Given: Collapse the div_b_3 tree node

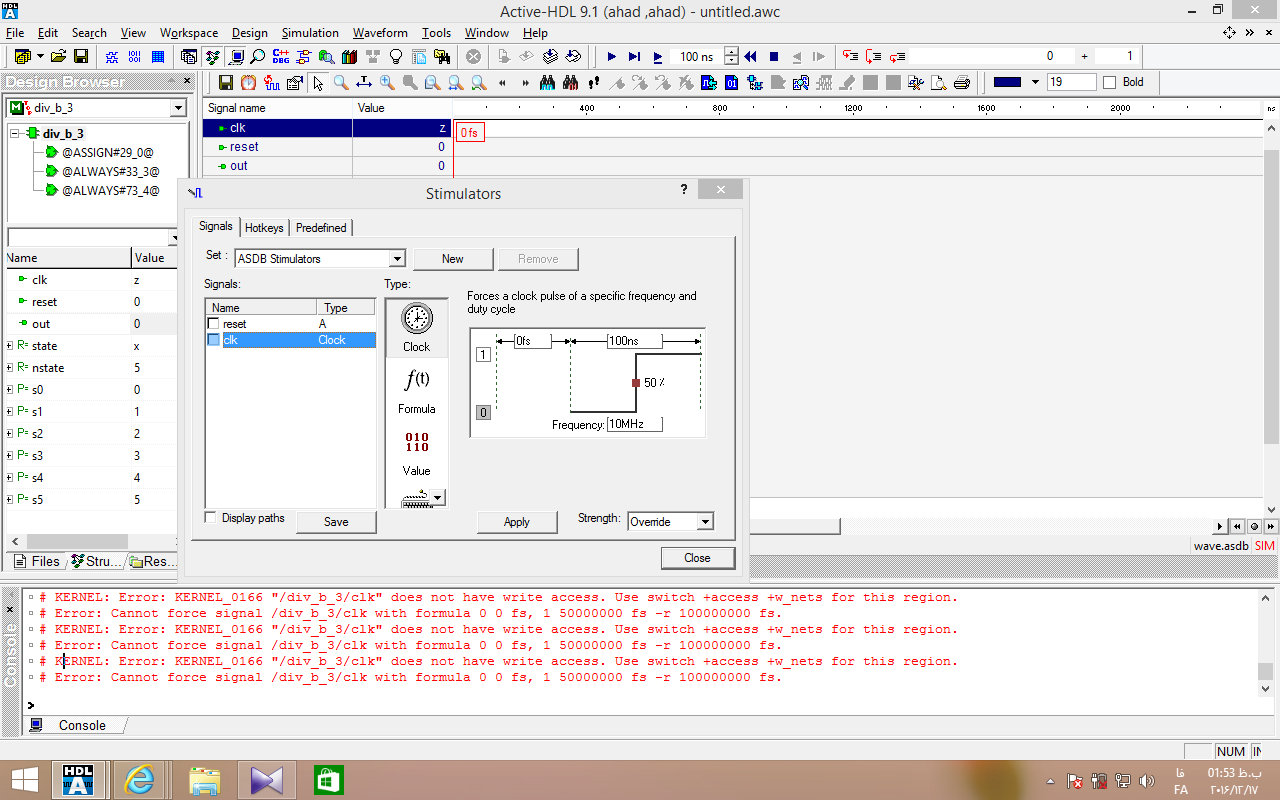Looking at the screenshot, I should [16, 133].
